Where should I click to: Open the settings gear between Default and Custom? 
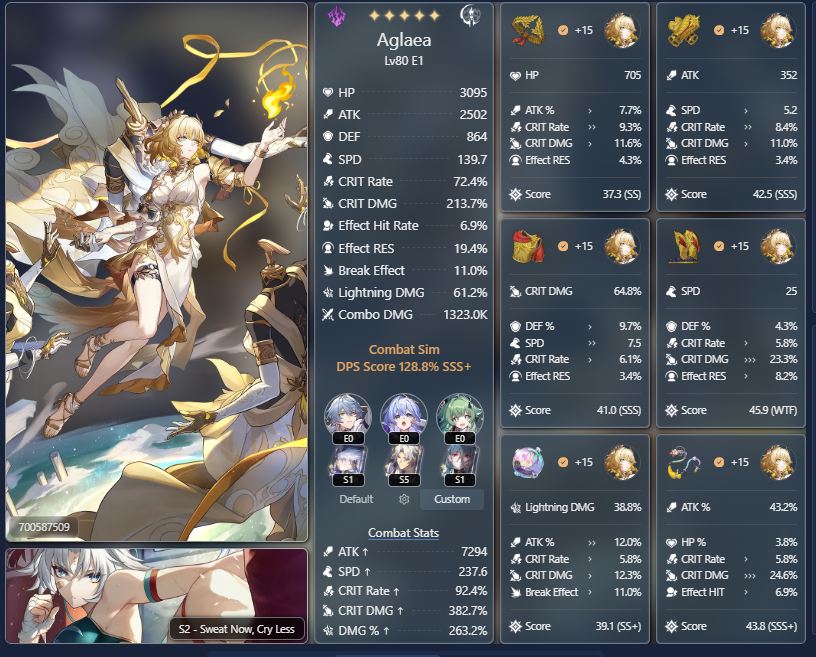tap(404, 499)
